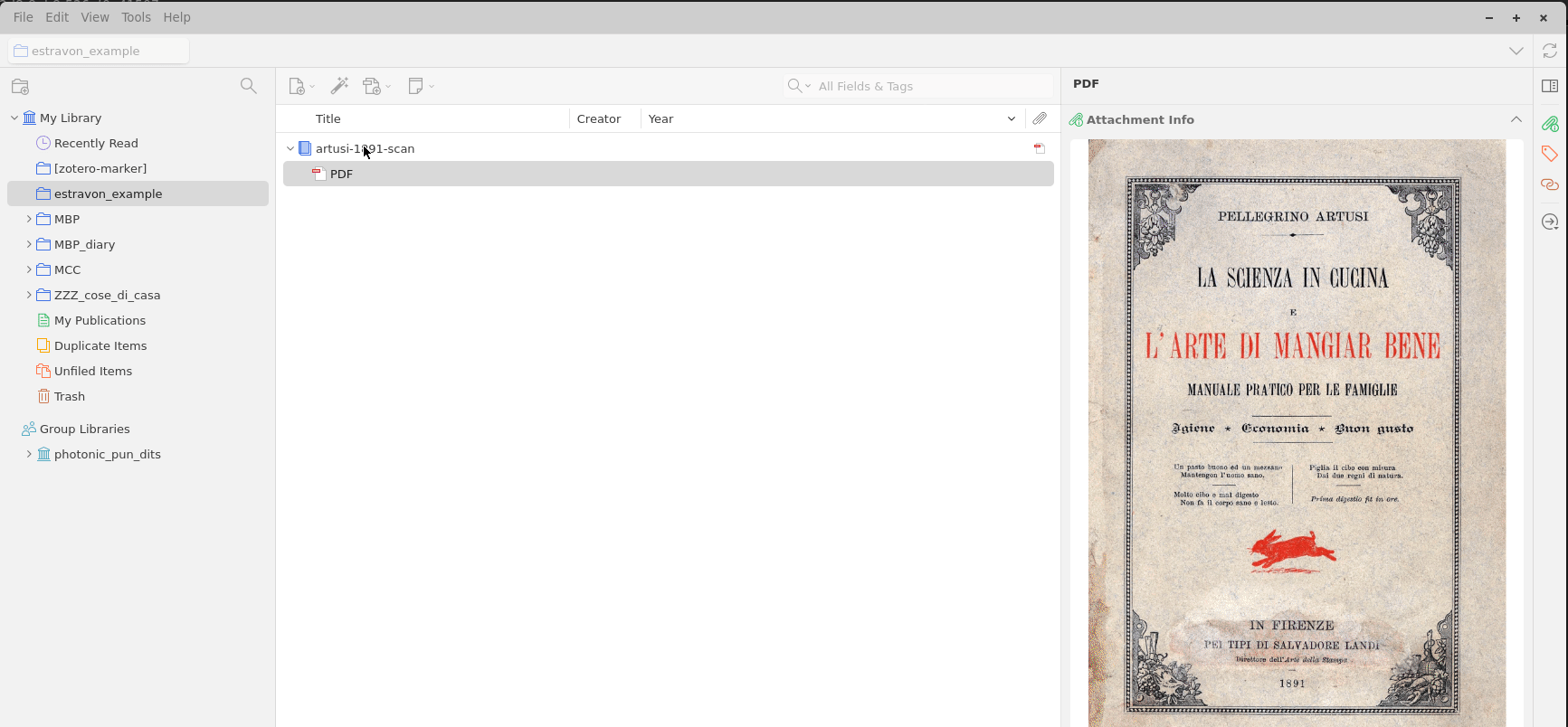This screenshot has height=727, width=1568.
Task: Collapse the artusi-1891-scan item row
Action: pyautogui.click(x=290, y=148)
